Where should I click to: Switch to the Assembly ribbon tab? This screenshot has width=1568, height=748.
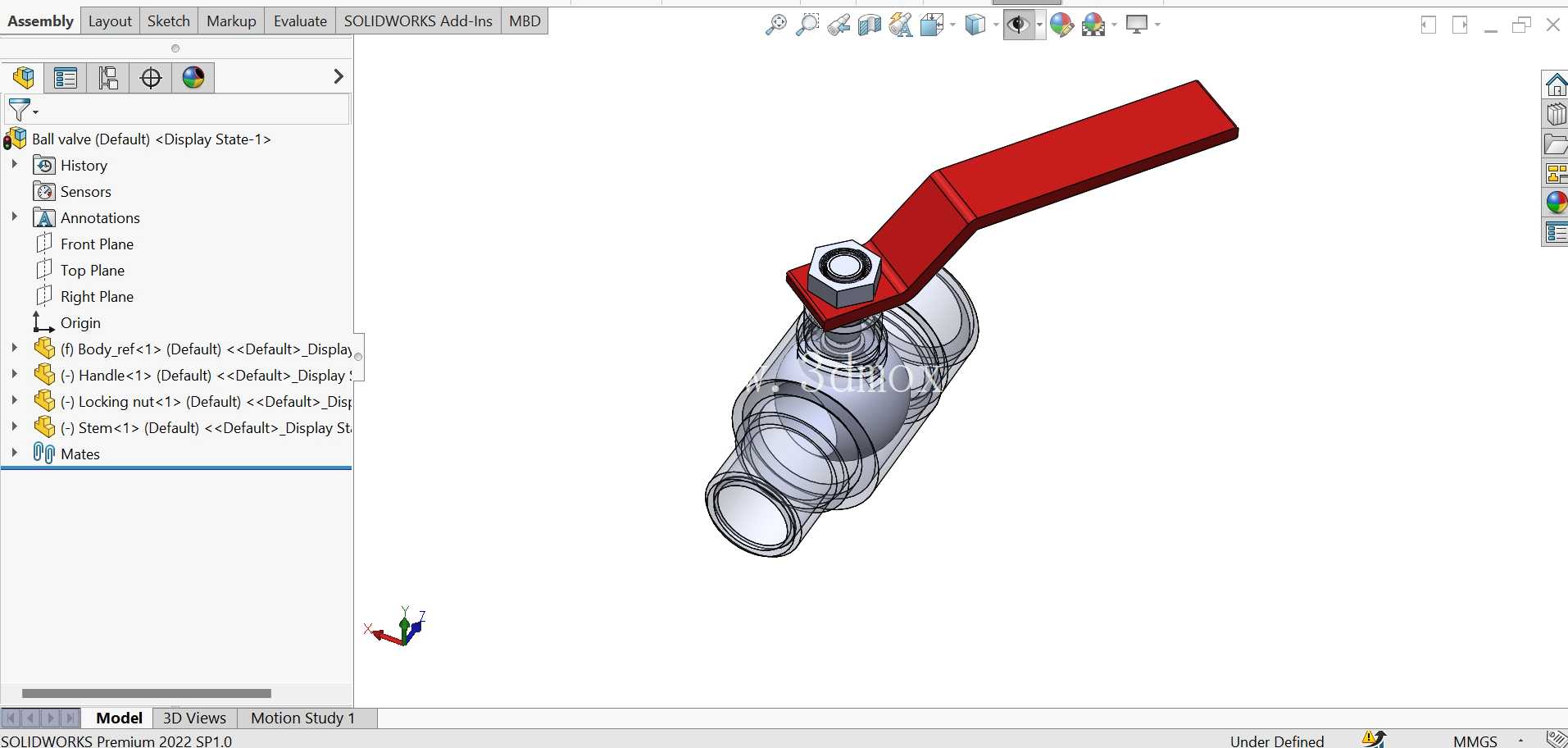coord(40,21)
